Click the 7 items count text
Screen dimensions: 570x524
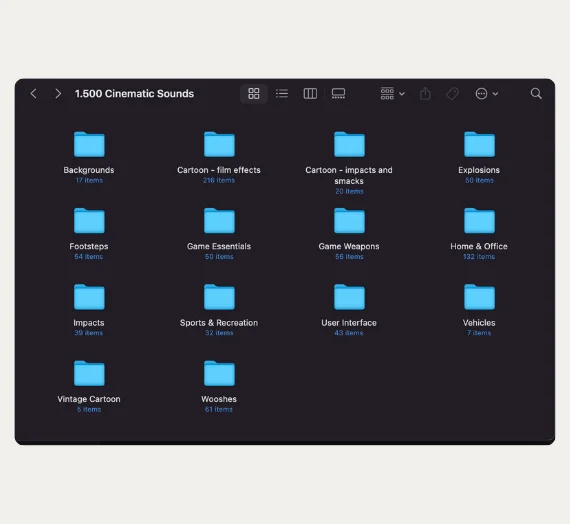[479, 333]
